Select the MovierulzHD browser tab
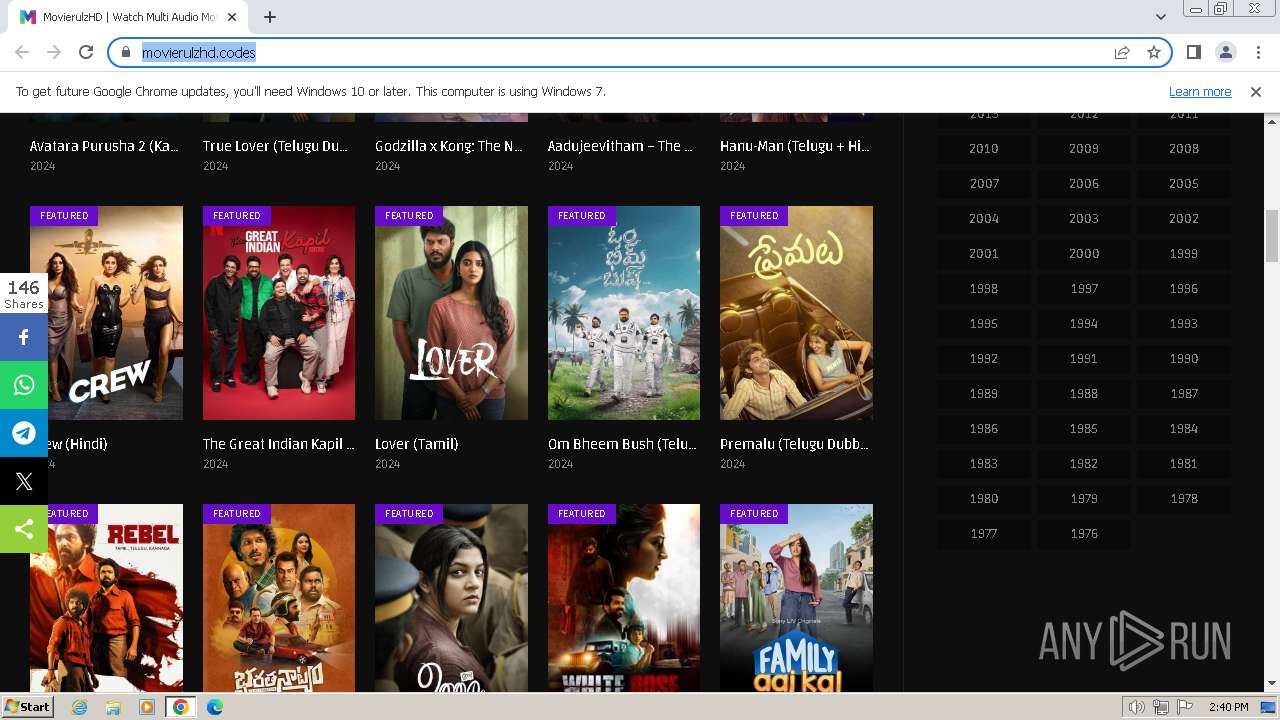Viewport: 1280px width, 720px height. pos(128,17)
